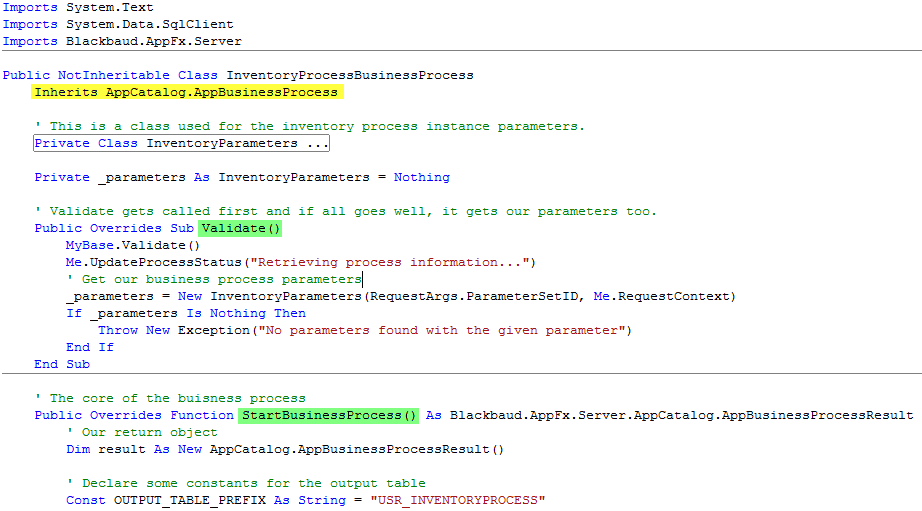922x511 pixels.
Task: Click the Throw New Exception statement
Action: (x=365, y=330)
